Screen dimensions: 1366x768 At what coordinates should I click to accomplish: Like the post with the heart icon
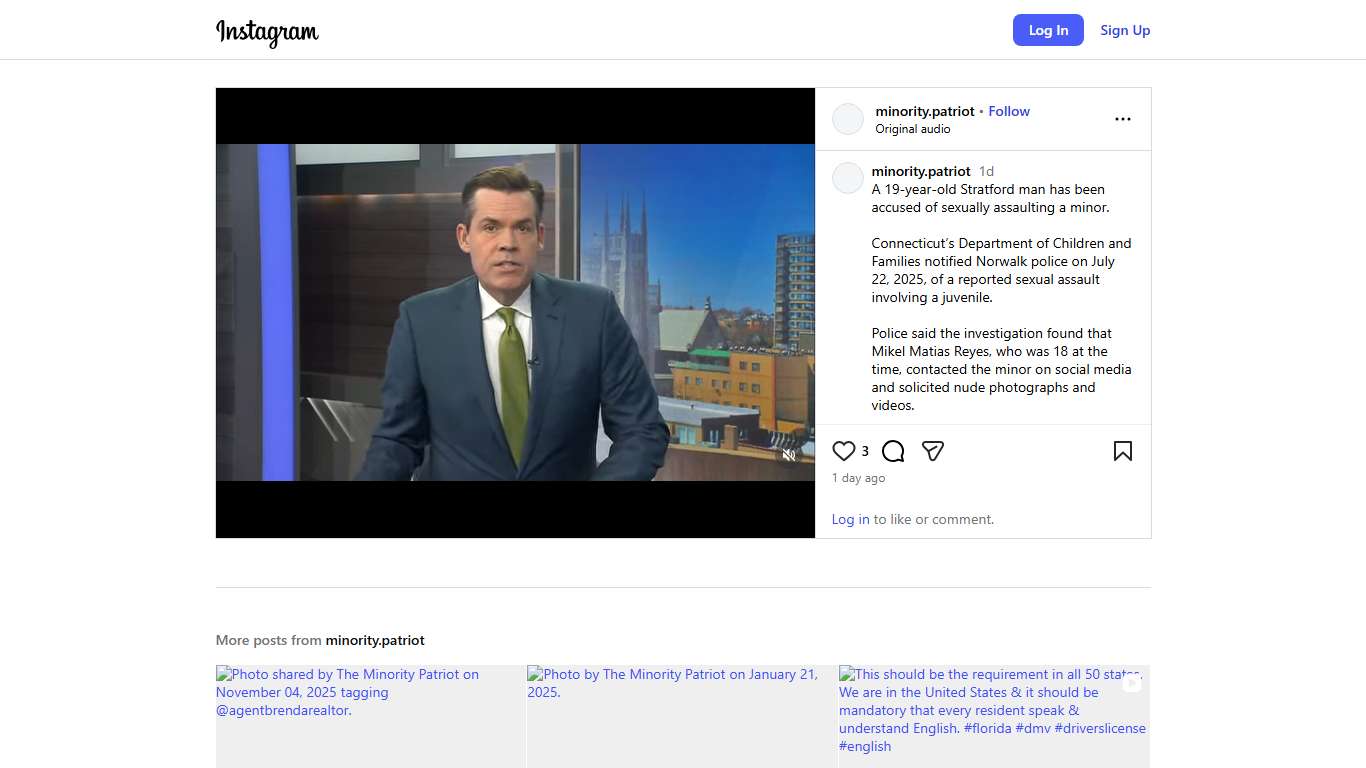click(x=844, y=451)
